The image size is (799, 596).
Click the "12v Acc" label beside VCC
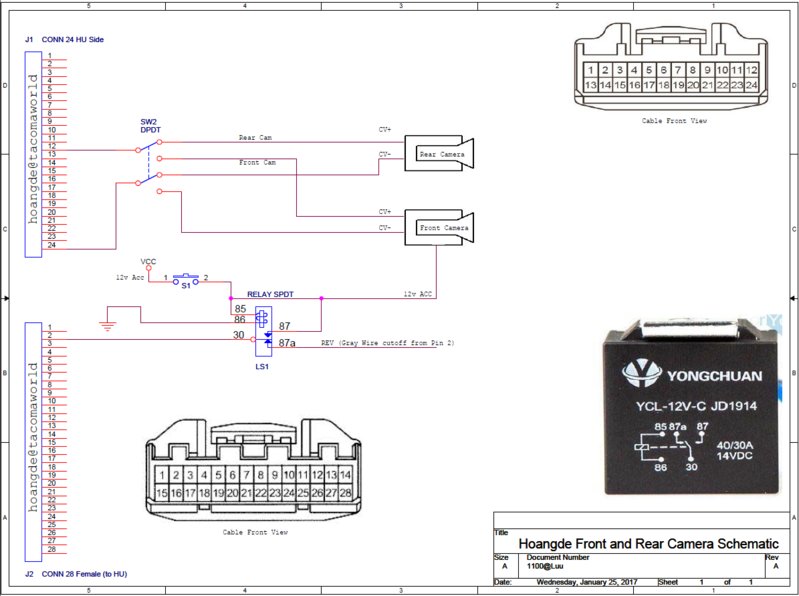pos(130,278)
